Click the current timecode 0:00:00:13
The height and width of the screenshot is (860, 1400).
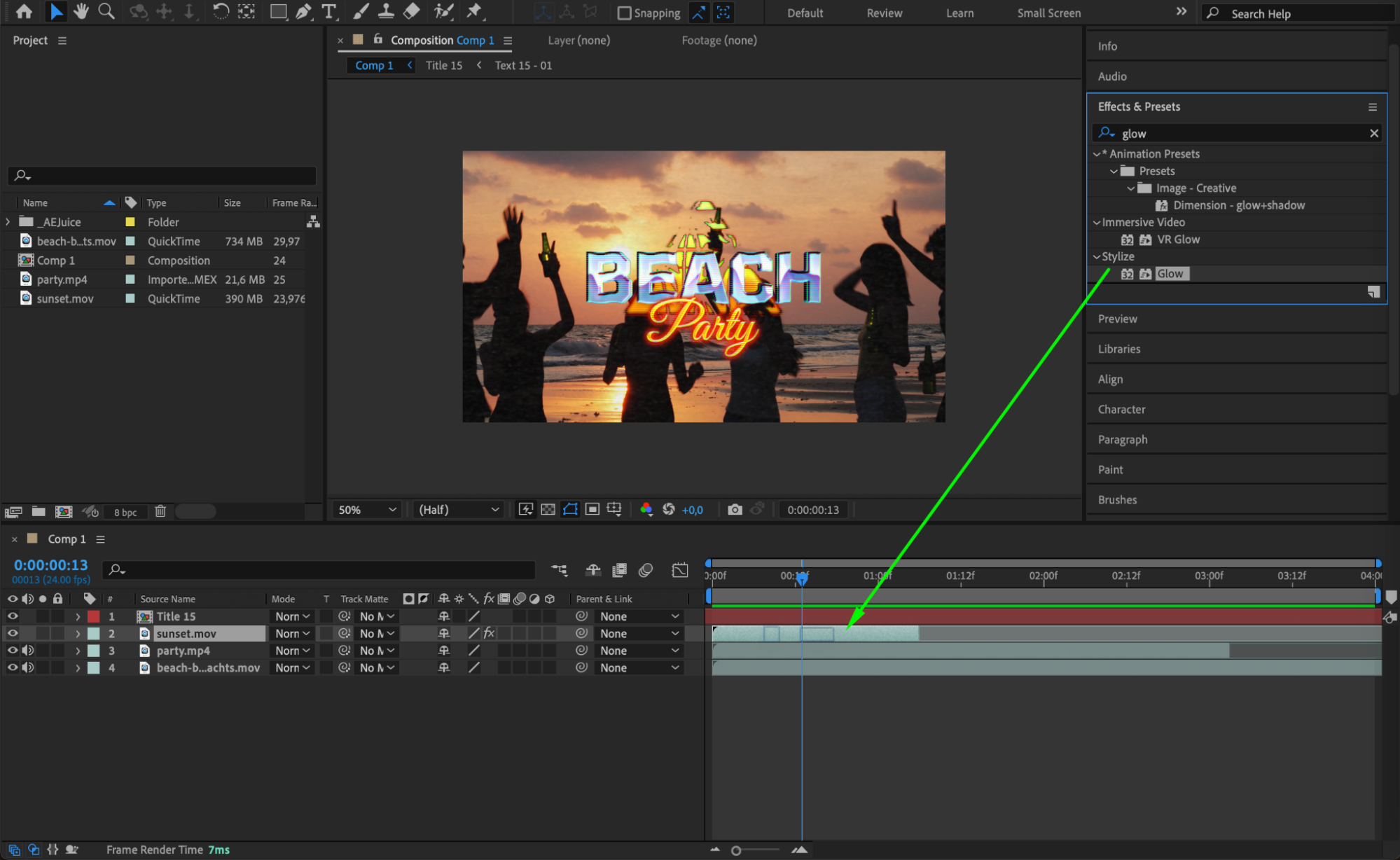(x=51, y=564)
